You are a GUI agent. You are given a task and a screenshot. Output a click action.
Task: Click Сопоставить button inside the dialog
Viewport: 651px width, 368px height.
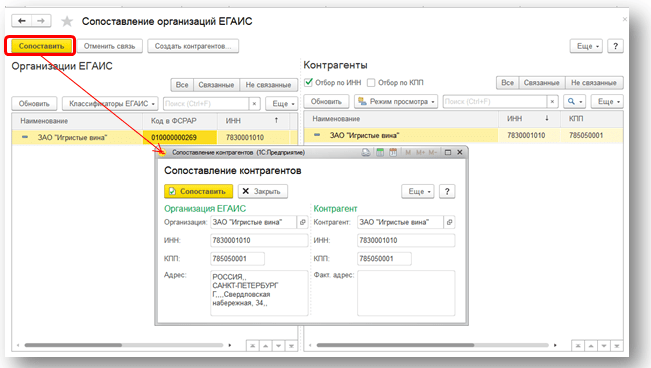(x=198, y=191)
